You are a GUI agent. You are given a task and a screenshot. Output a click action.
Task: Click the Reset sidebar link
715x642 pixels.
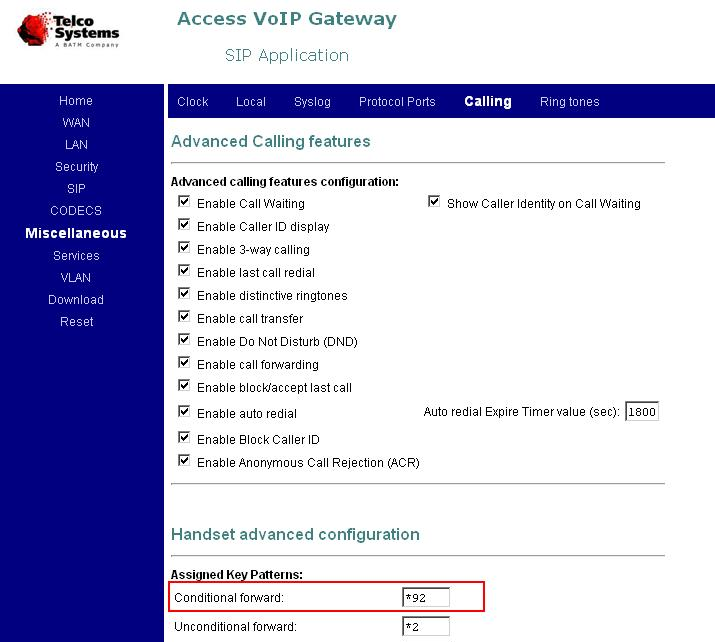[x=77, y=322]
